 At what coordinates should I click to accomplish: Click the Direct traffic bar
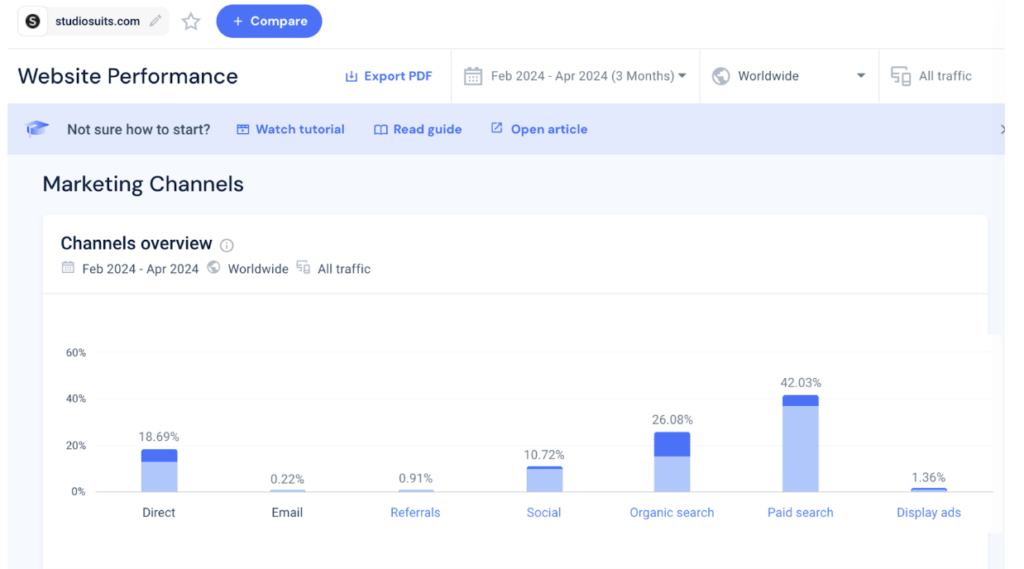(x=159, y=470)
